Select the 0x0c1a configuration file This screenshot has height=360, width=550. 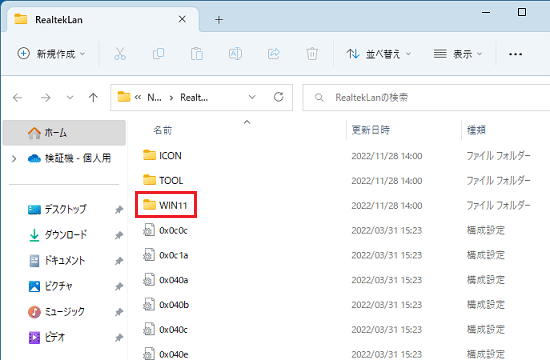click(174, 255)
